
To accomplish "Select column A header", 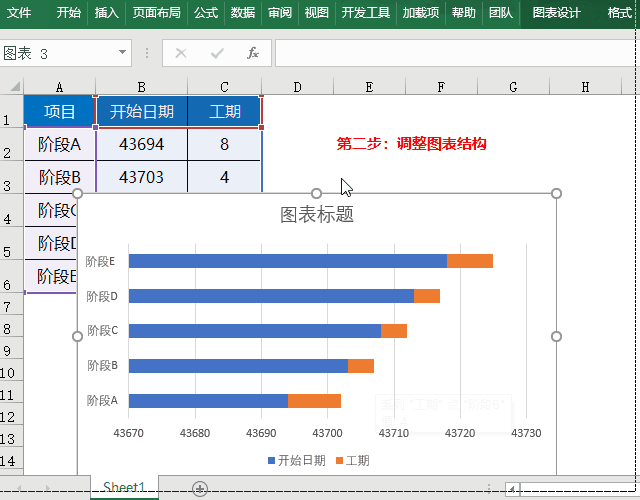I will (60, 87).
